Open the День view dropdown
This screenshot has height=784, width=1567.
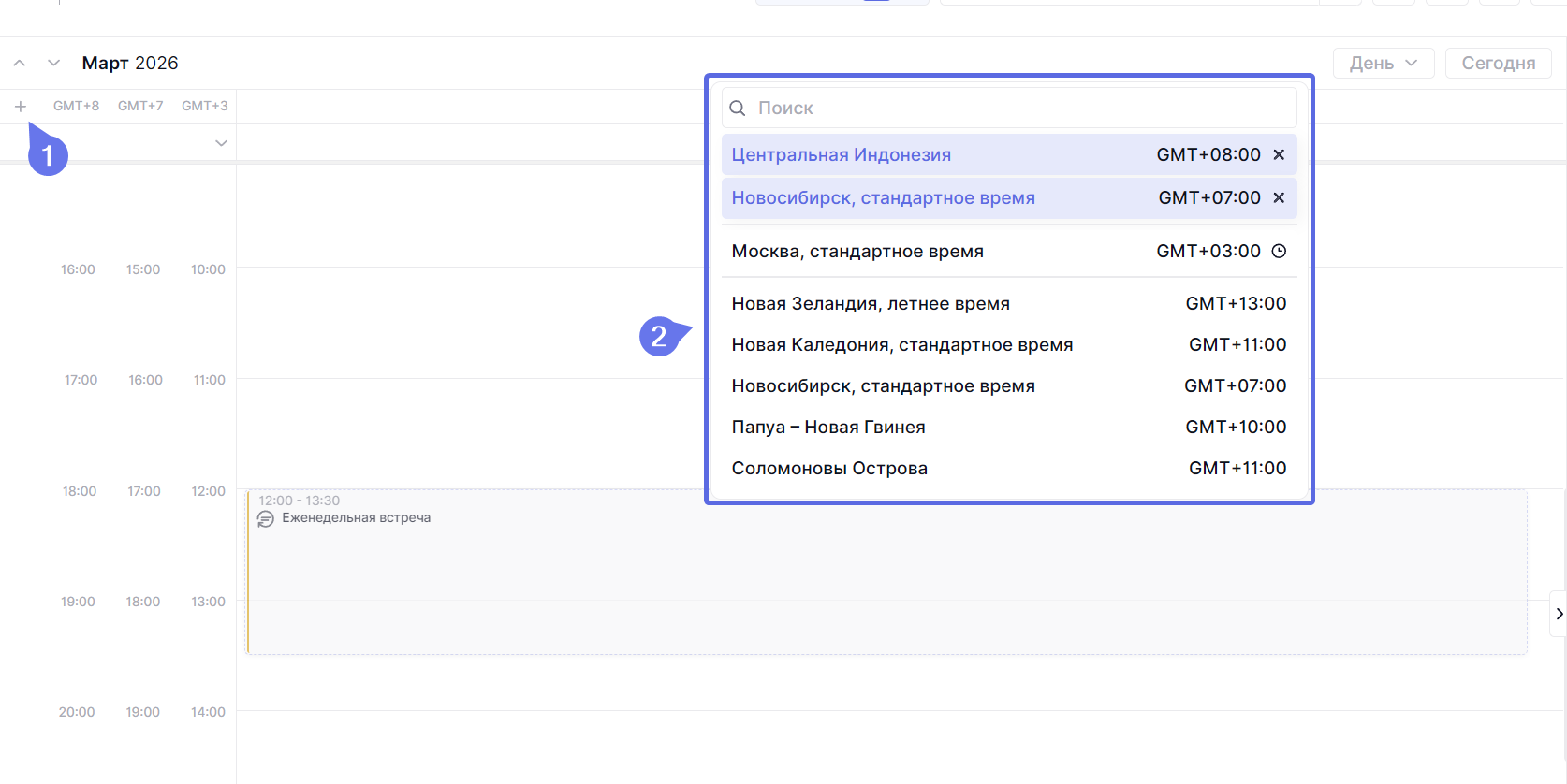coord(1383,64)
